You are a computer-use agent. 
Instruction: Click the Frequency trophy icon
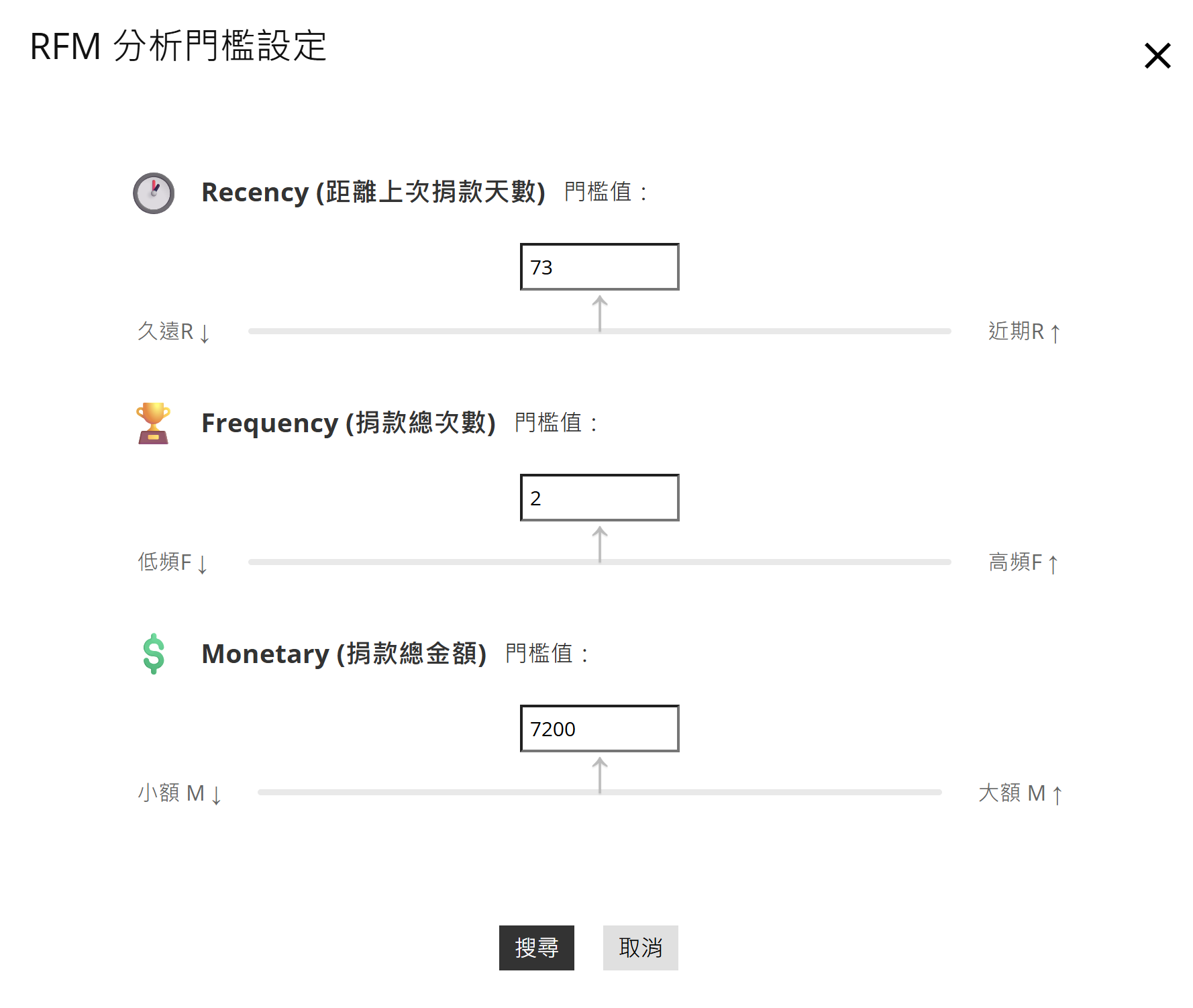coord(154,423)
